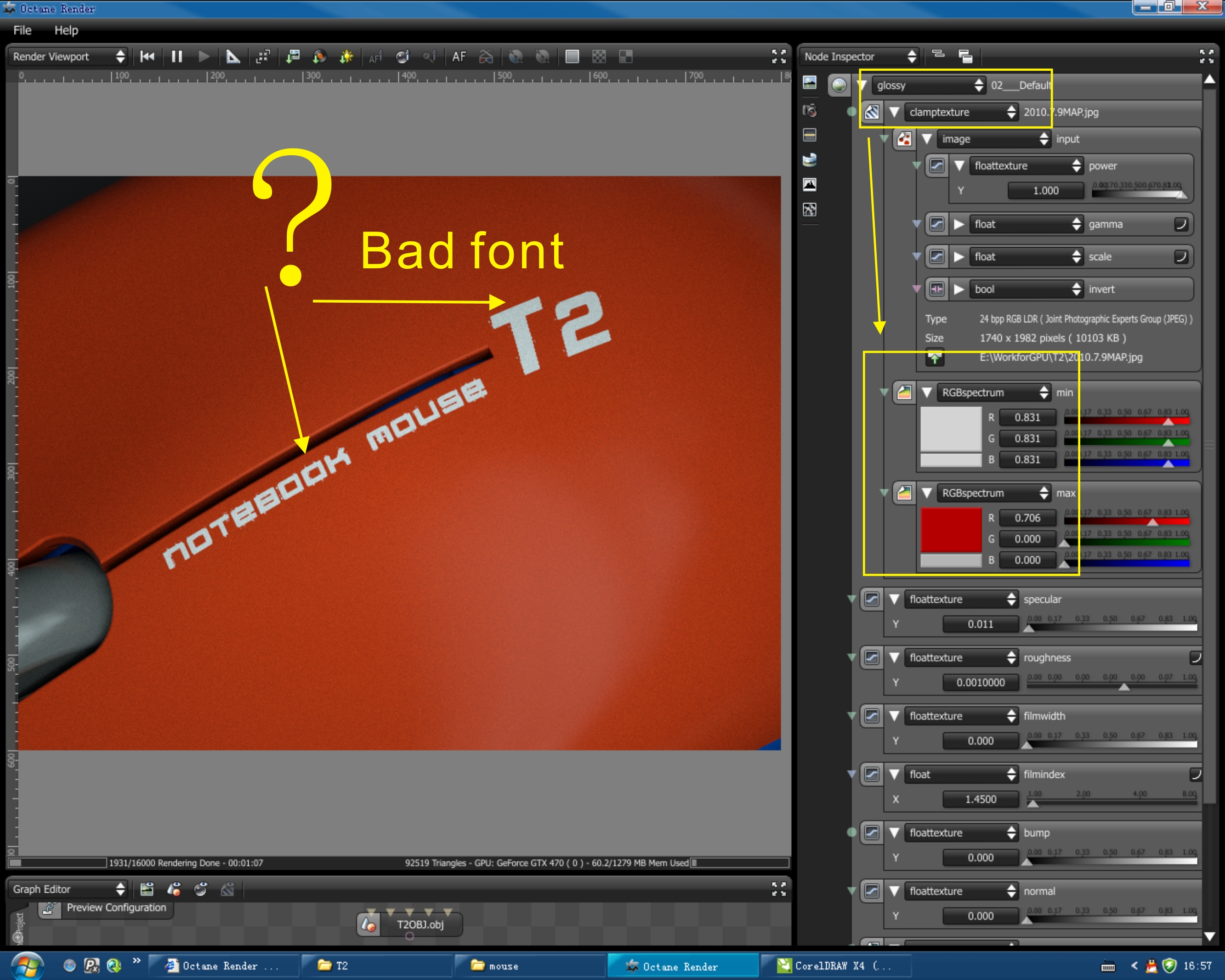Viewport: 1225px width, 980px height.
Task: Click the ruler measurement tool icon
Action: click(233, 57)
